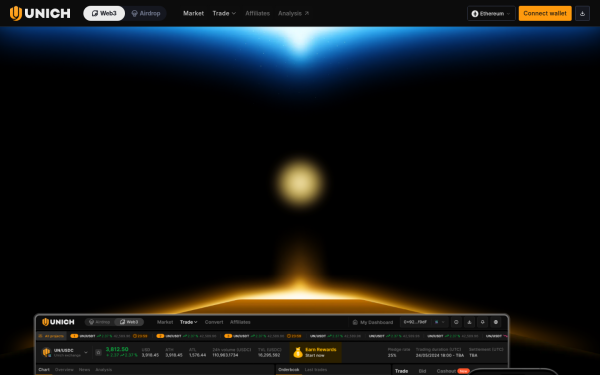Select the Last trades tab
Screen dimensions: 600x375
click(316, 370)
